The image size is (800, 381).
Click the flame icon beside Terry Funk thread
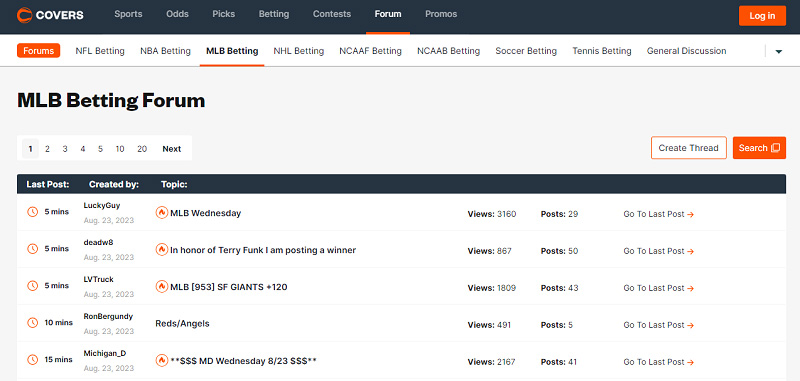coord(162,249)
